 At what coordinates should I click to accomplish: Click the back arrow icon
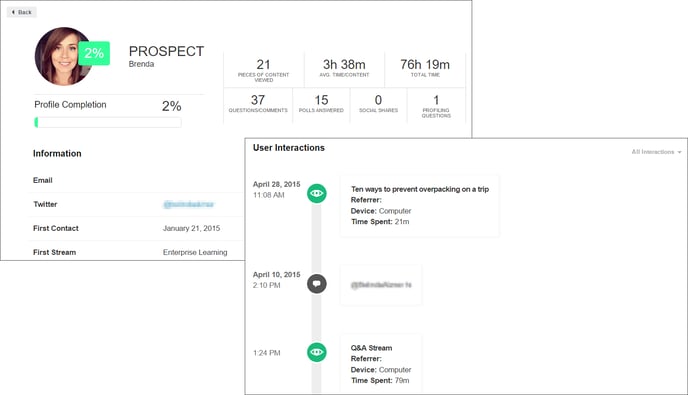point(13,12)
